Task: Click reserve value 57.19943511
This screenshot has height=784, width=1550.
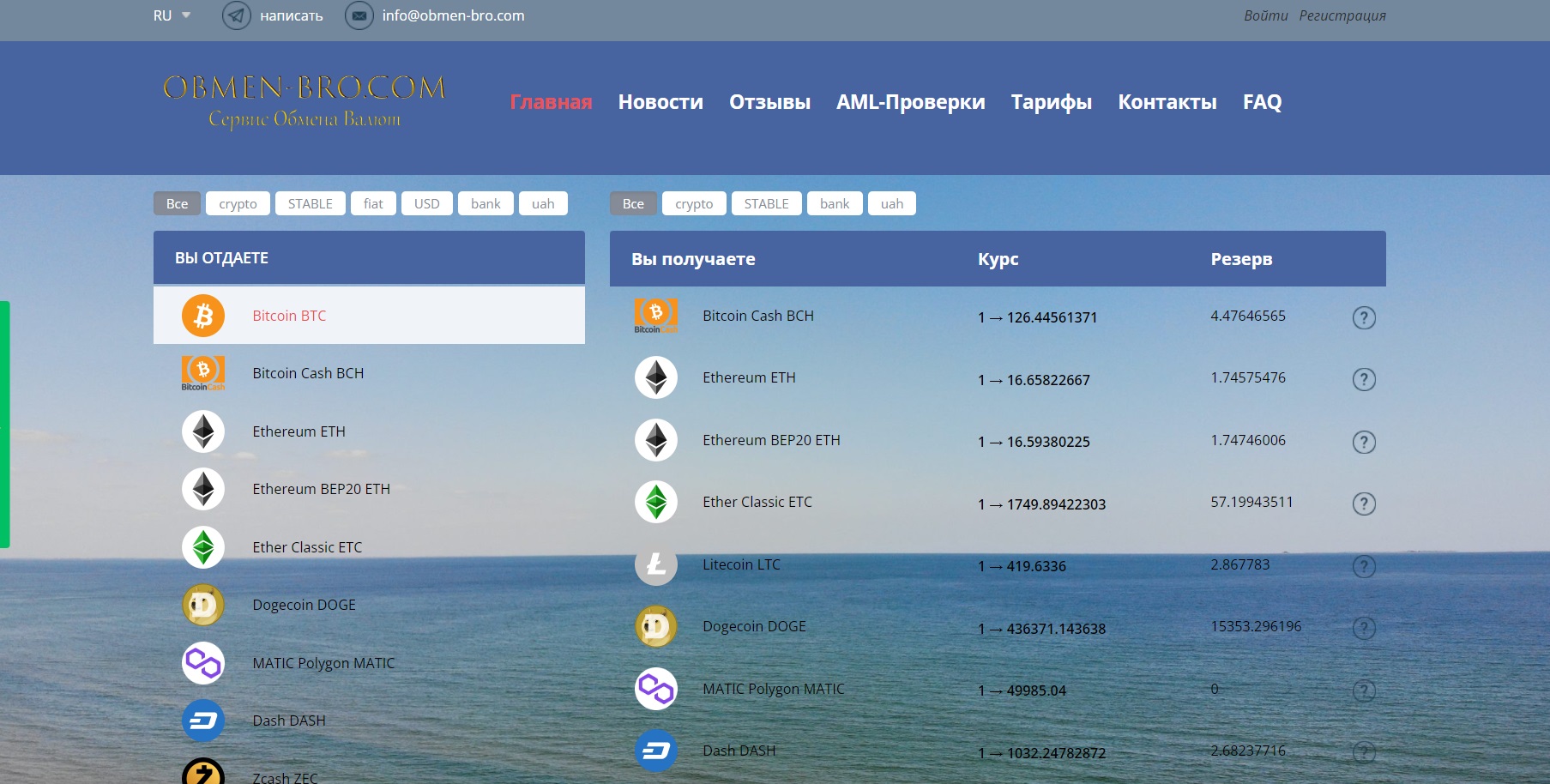Action: tap(1251, 502)
